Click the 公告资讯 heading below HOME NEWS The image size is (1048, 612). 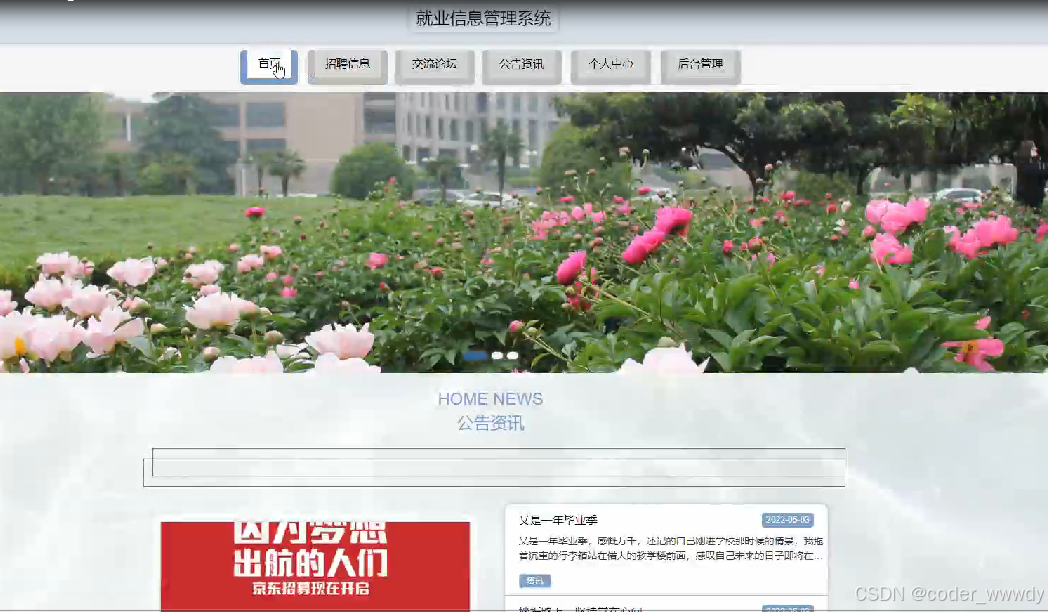[491, 423]
